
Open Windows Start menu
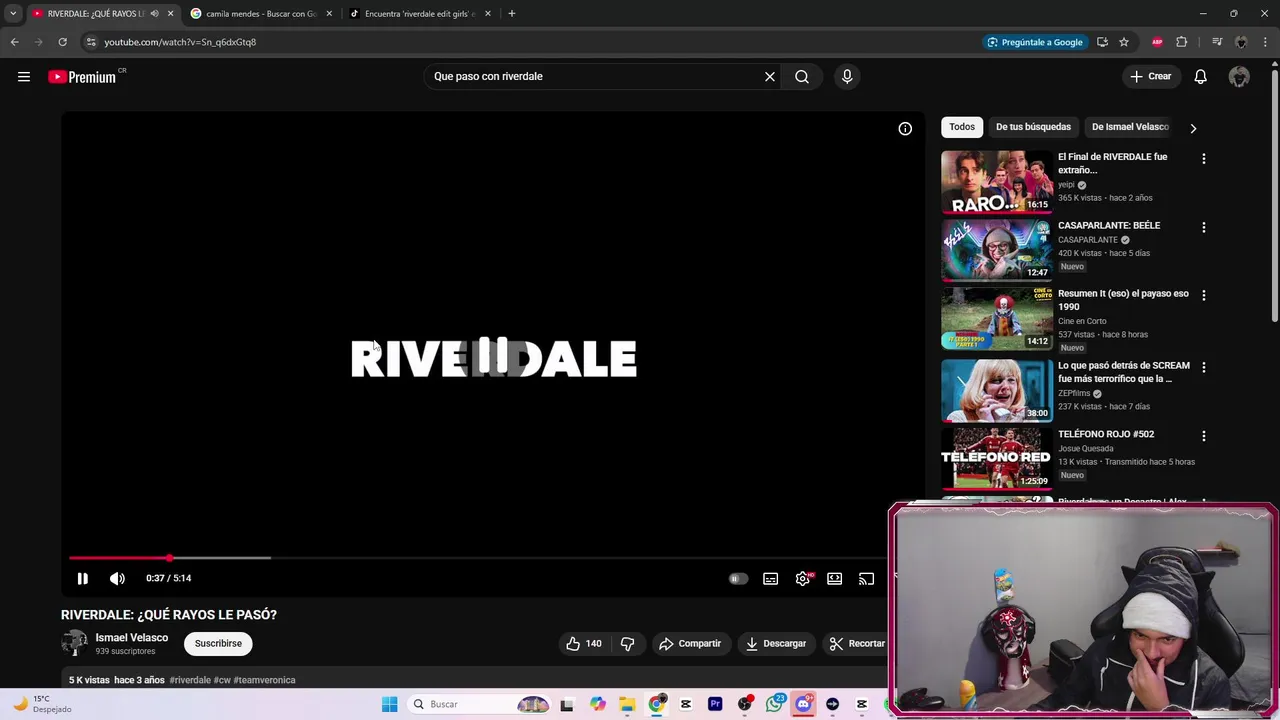[389, 705]
